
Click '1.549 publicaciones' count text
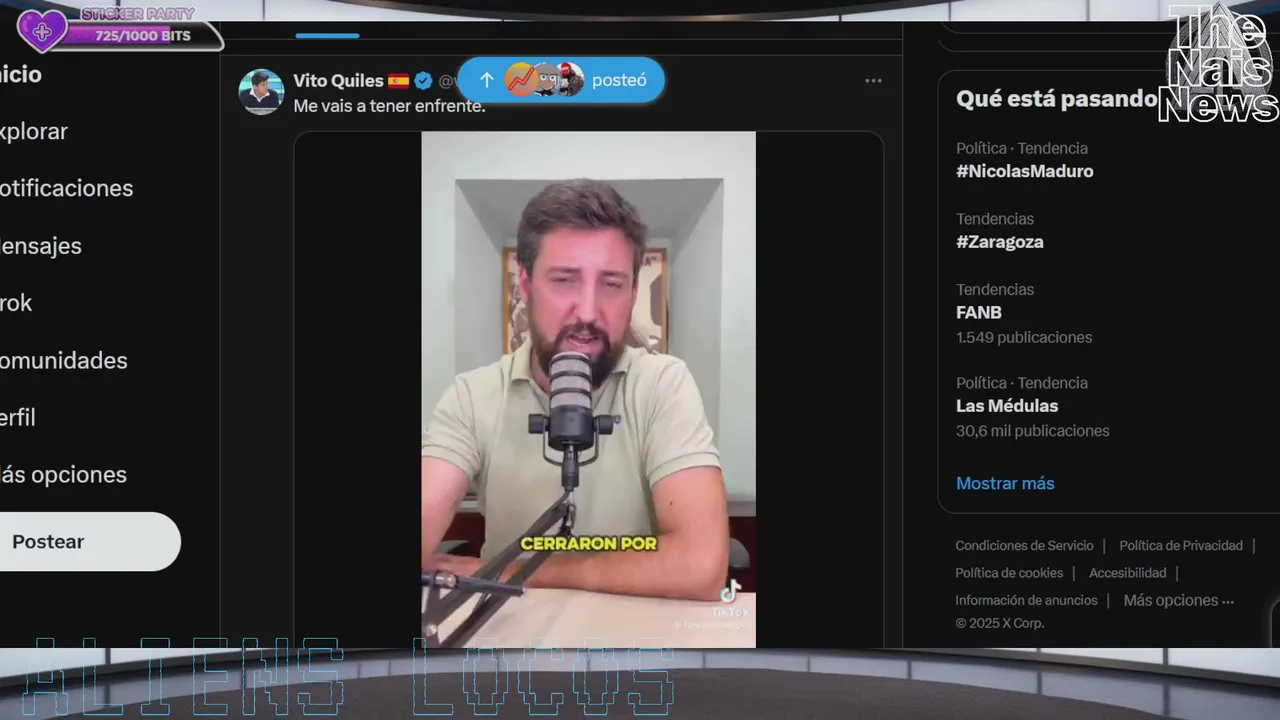tap(1024, 337)
